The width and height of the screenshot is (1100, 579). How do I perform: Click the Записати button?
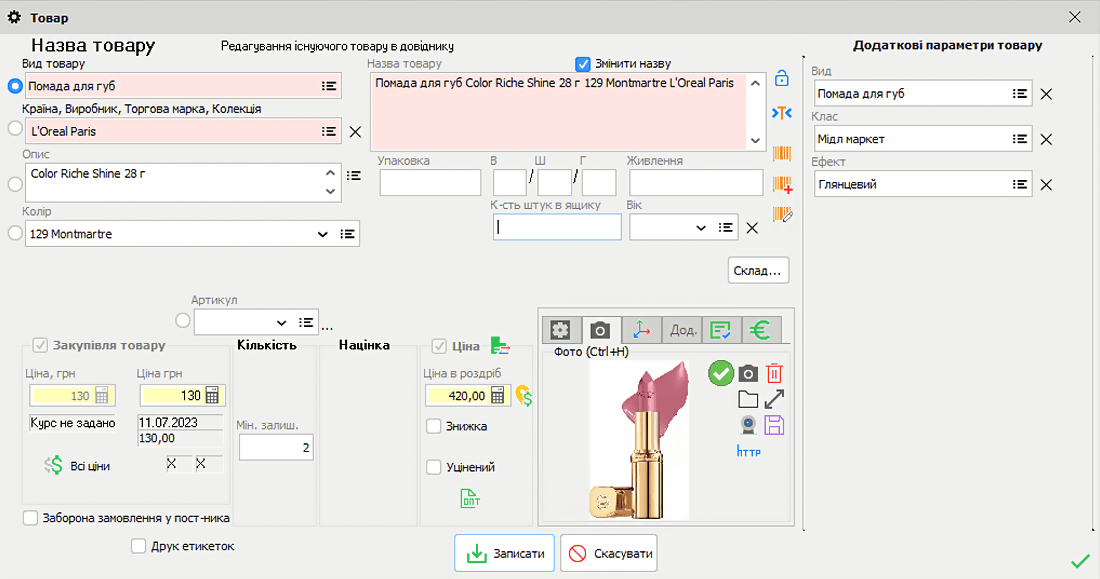tap(504, 552)
